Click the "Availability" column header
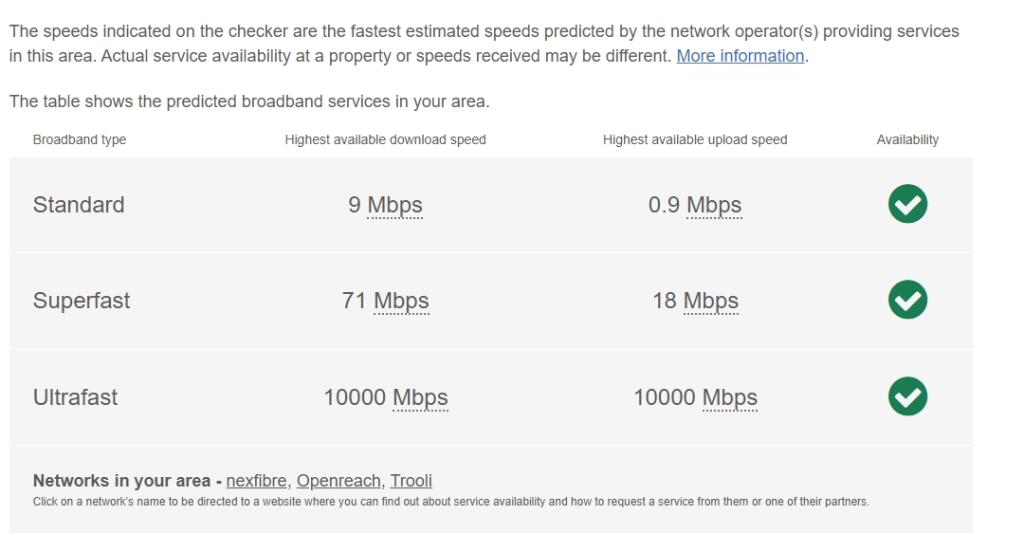Viewport: 1024px width, 533px height. [907, 140]
